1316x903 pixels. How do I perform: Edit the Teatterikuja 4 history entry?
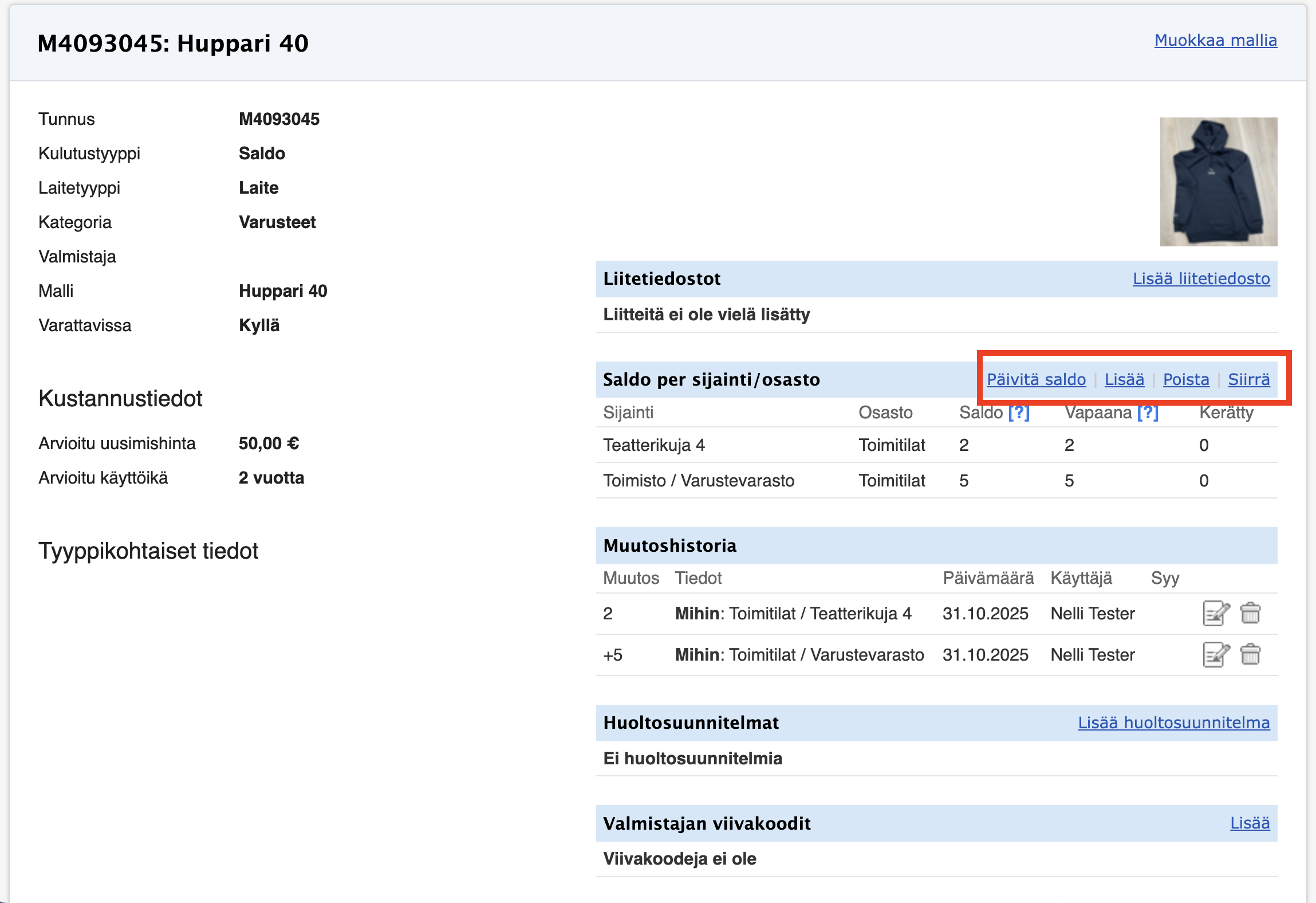pyautogui.click(x=1215, y=614)
